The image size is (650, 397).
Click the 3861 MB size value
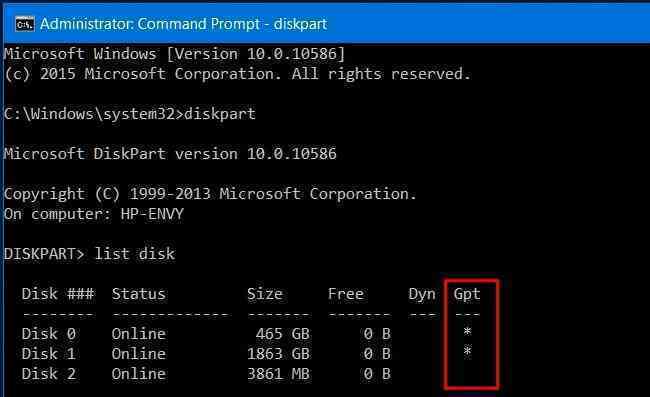(x=278, y=373)
